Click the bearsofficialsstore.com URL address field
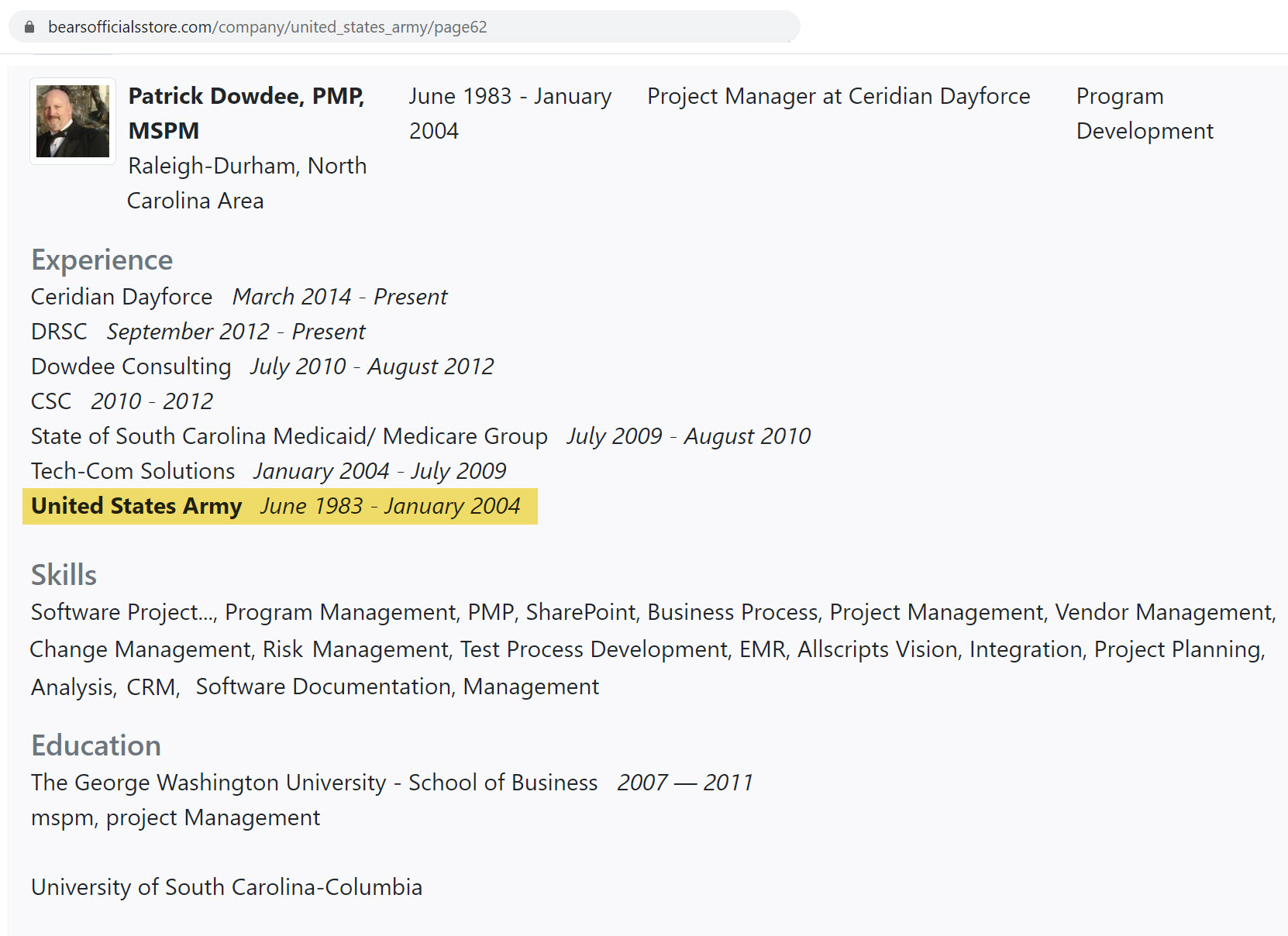The height and width of the screenshot is (936, 1288). point(404,26)
